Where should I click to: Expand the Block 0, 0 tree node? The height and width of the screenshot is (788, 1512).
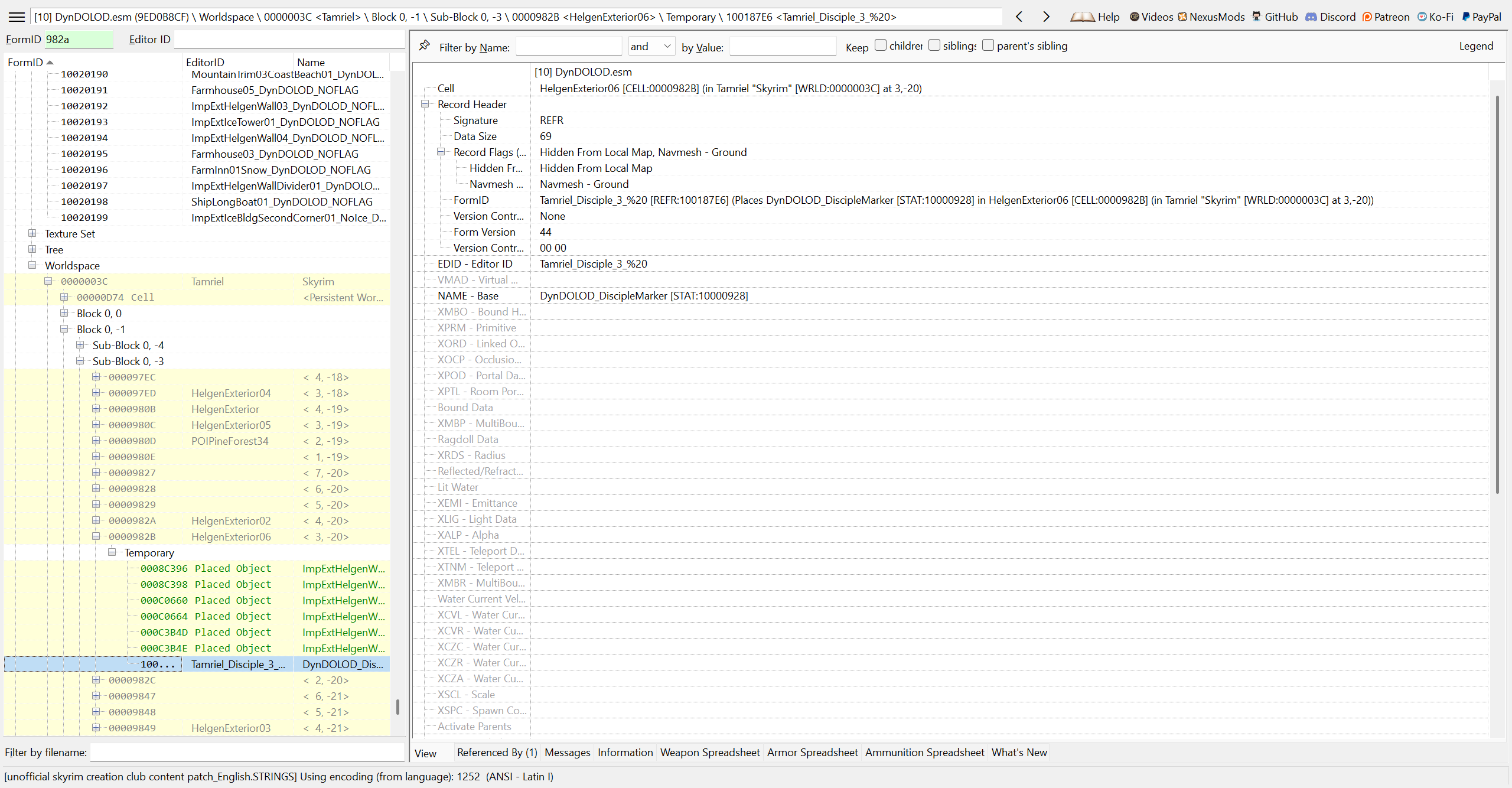64,313
